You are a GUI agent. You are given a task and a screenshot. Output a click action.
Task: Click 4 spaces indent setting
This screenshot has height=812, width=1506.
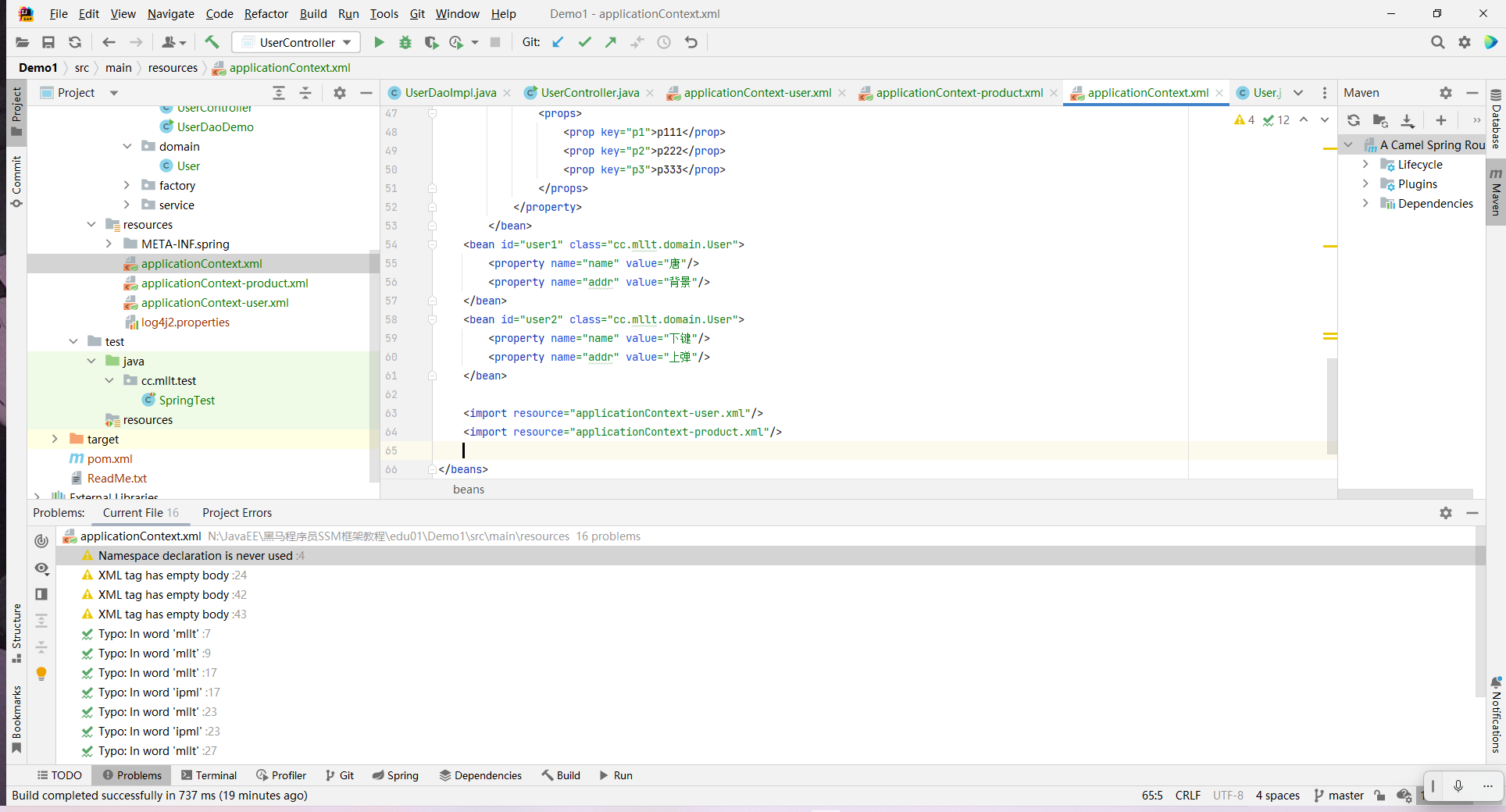(1278, 796)
